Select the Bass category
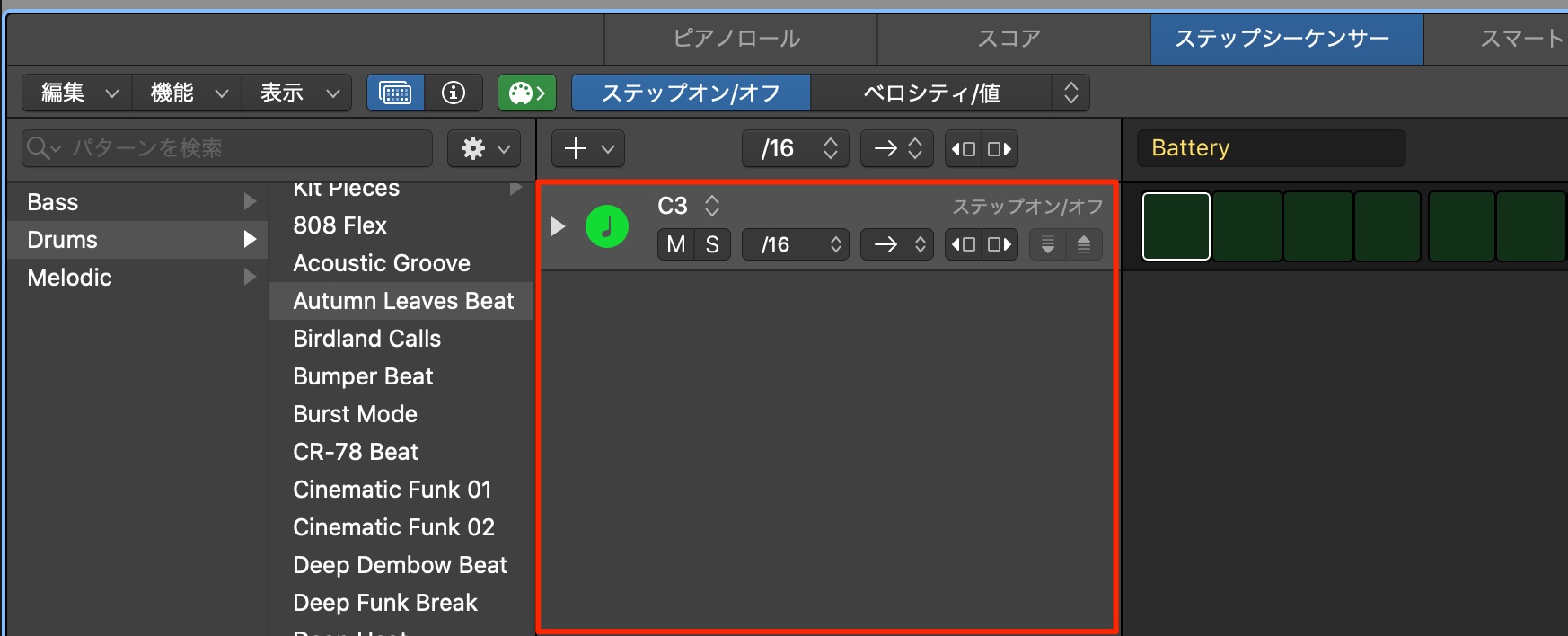Screen dimensions: 1568x636 pyautogui.click(x=137, y=202)
